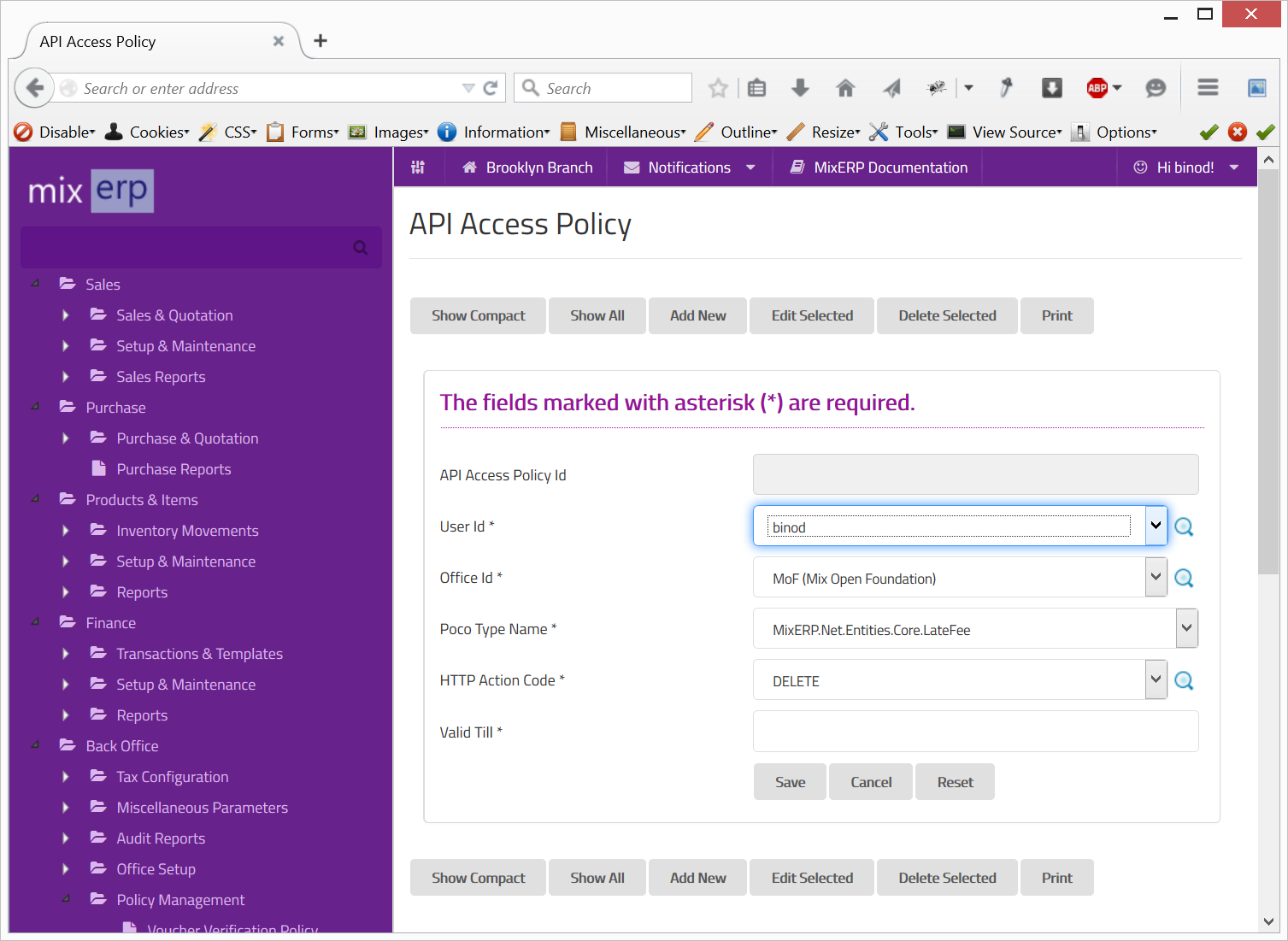Viewport: 1288px width, 941px height.
Task: Open the Adblock Plus toolbar icon
Action: pyautogui.click(x=1097, y=88)
